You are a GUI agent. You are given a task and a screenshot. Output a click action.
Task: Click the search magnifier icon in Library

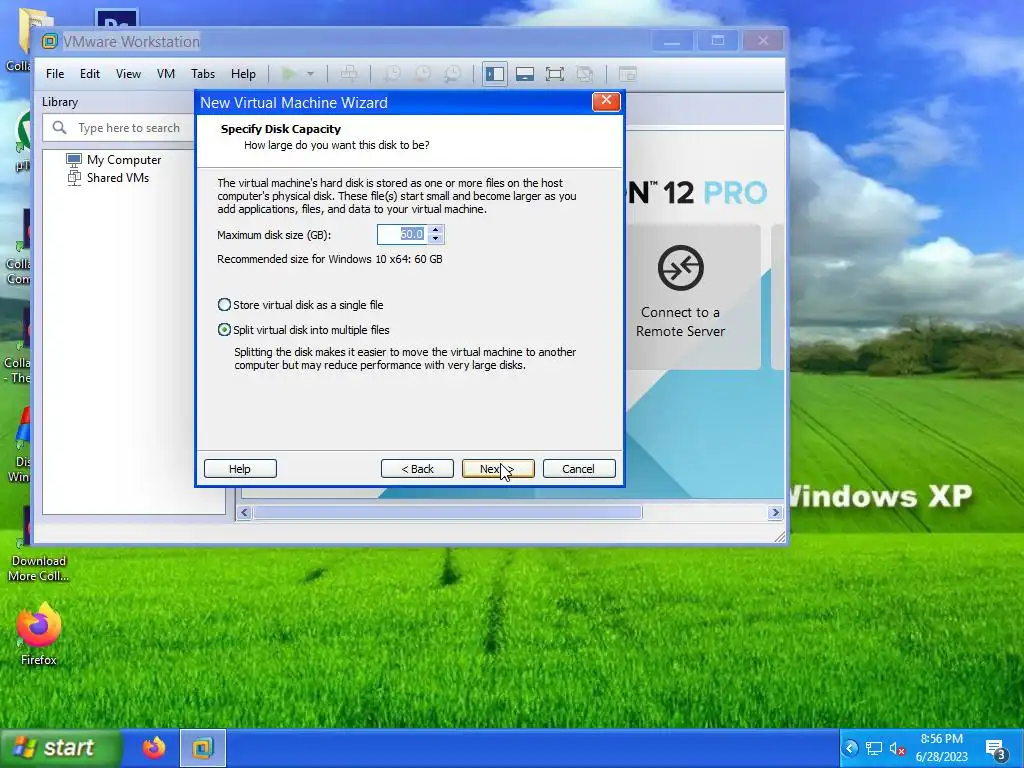tap(59, 127)
